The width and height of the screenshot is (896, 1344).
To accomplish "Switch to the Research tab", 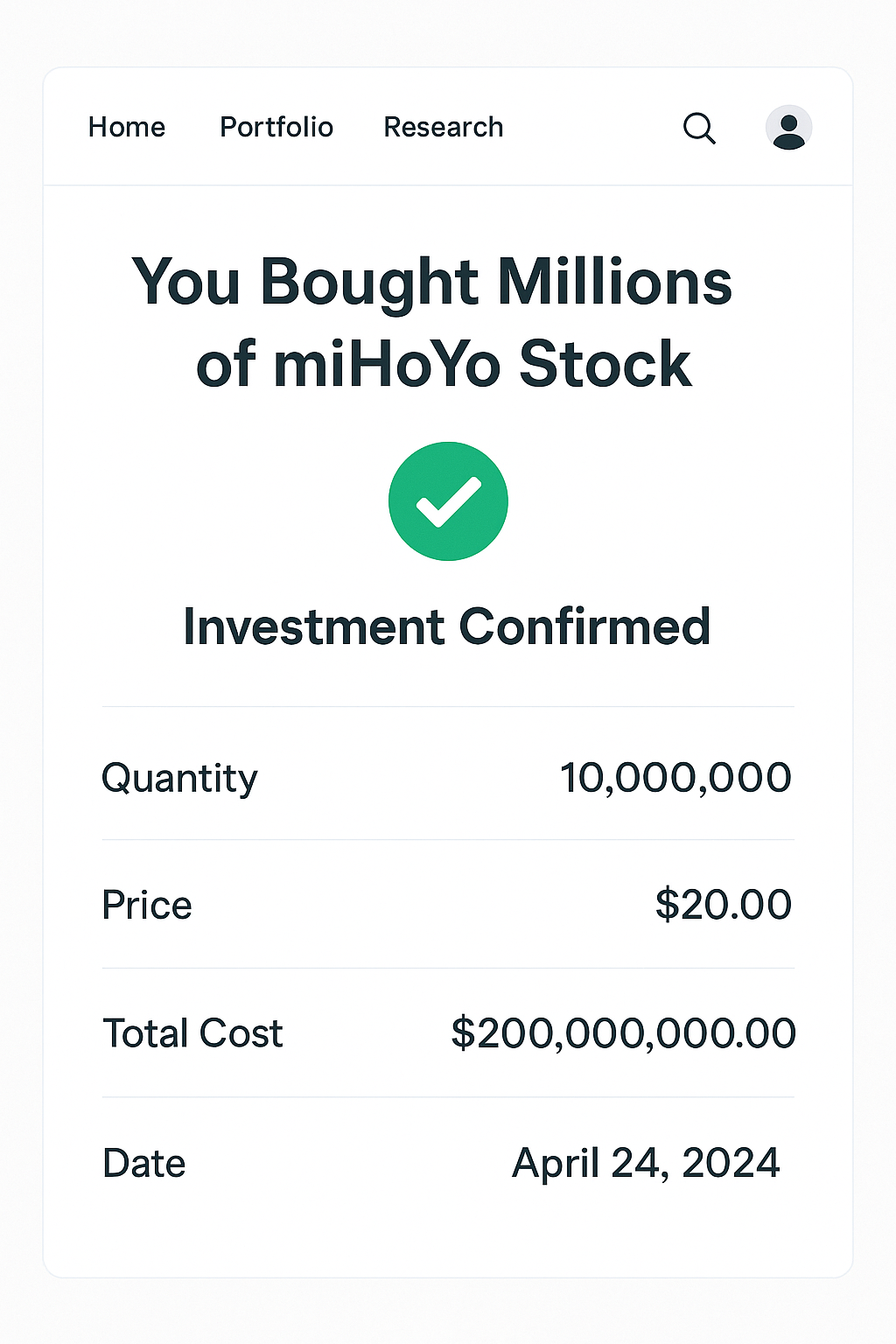I will point(444,128).
